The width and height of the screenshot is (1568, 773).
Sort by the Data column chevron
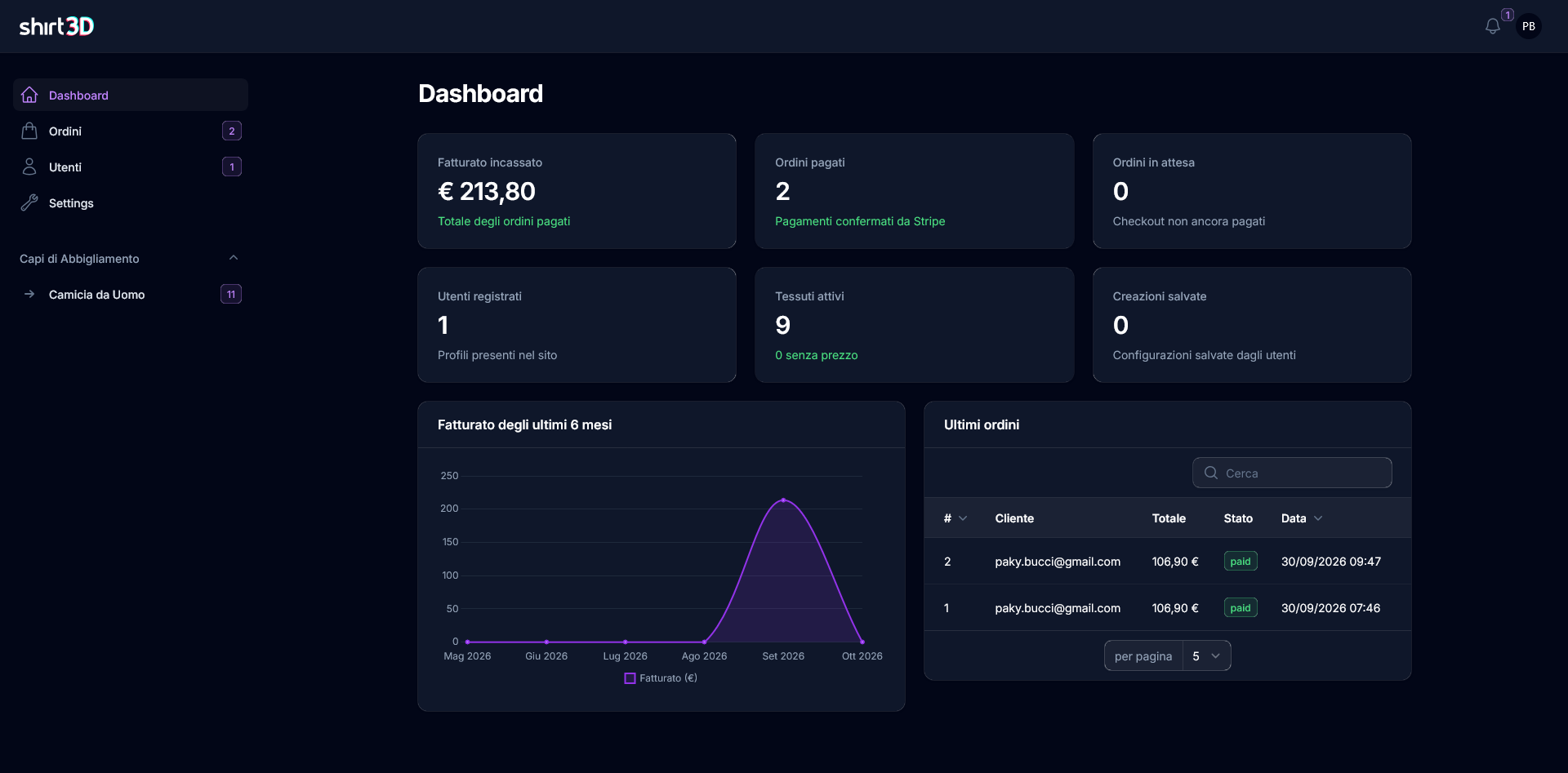click(x=1318, y=518)
